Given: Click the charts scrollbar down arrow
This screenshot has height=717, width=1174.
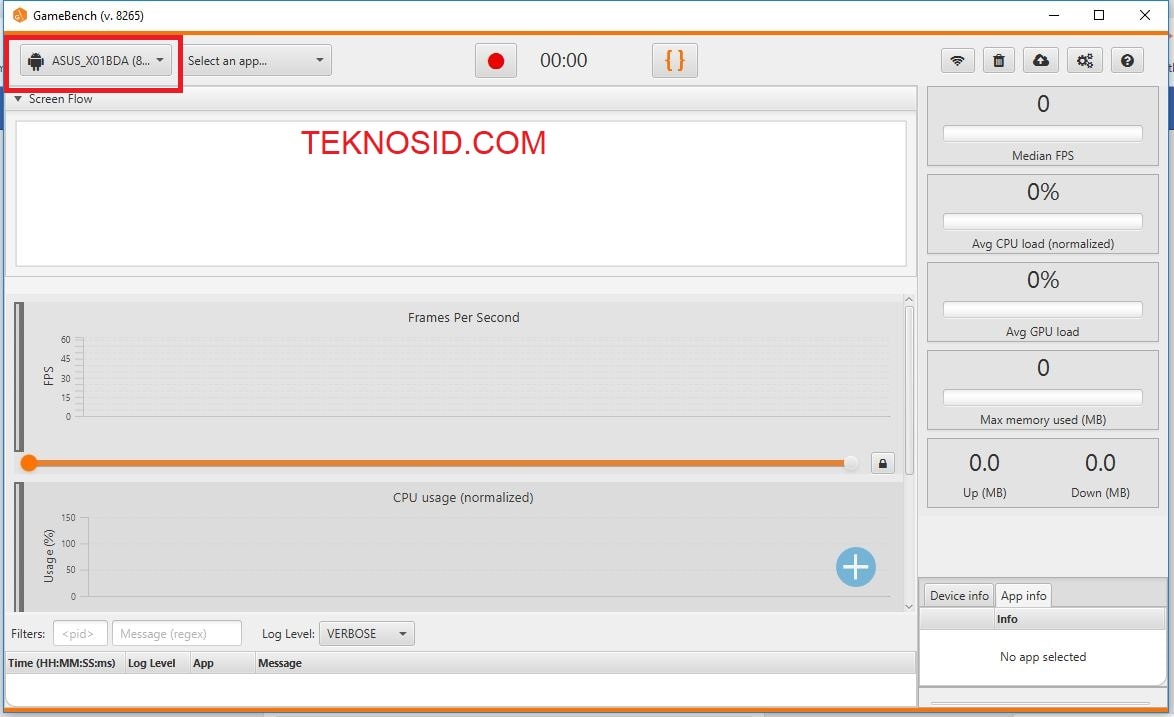Looking at the screenshot, I should pos(909,606).
